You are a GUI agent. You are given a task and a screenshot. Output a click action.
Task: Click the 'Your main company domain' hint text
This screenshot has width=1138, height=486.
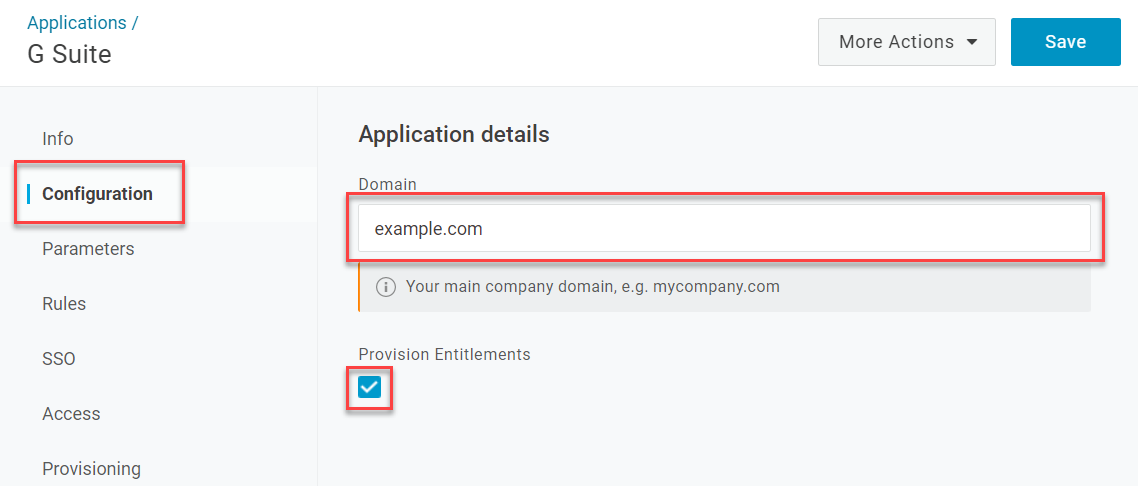[593, 287]
